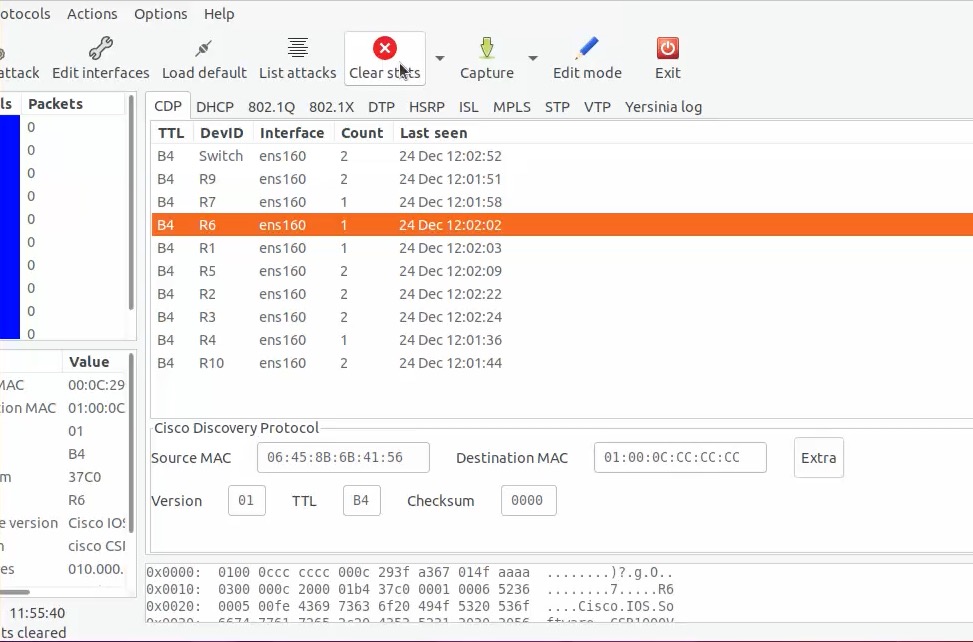Image resolution: width=973 pixels, height=642 pixels.
Task: Select the R3 device row
Action: [x=562, y=316]
